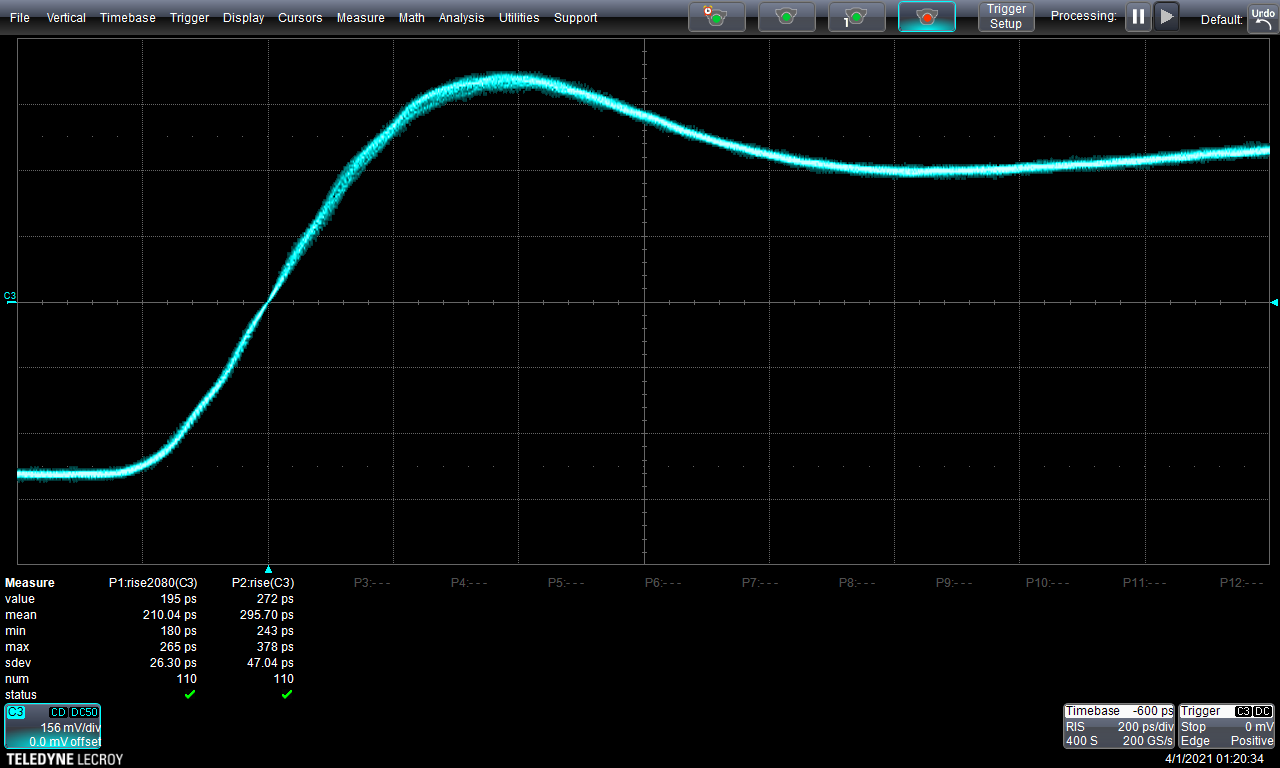
Task: Click the P1 status green checkmark
Action: click(190, 694)
